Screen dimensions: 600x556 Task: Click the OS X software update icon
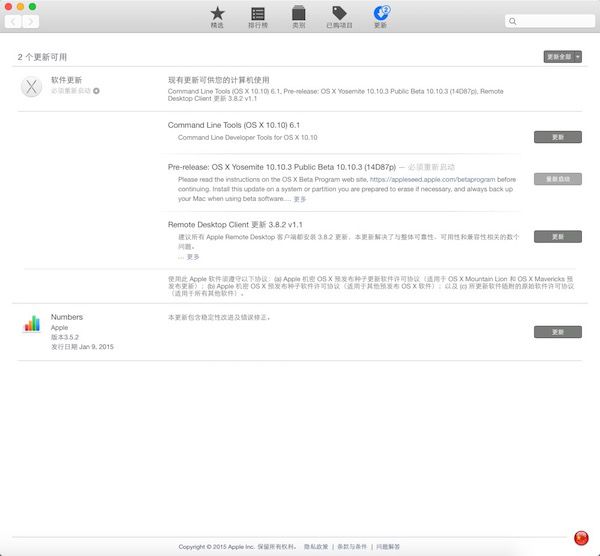(31, 86)
